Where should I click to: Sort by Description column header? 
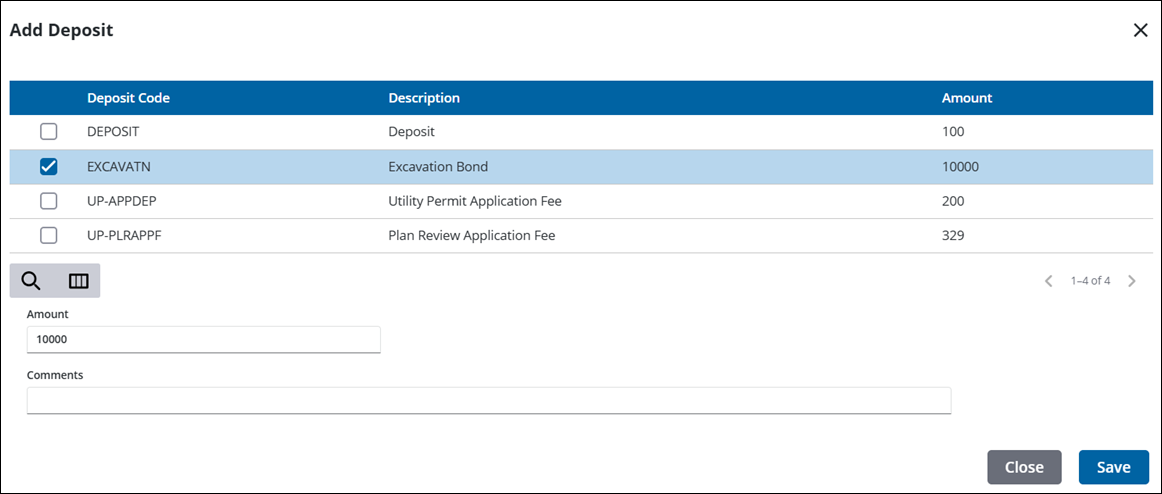424,98
